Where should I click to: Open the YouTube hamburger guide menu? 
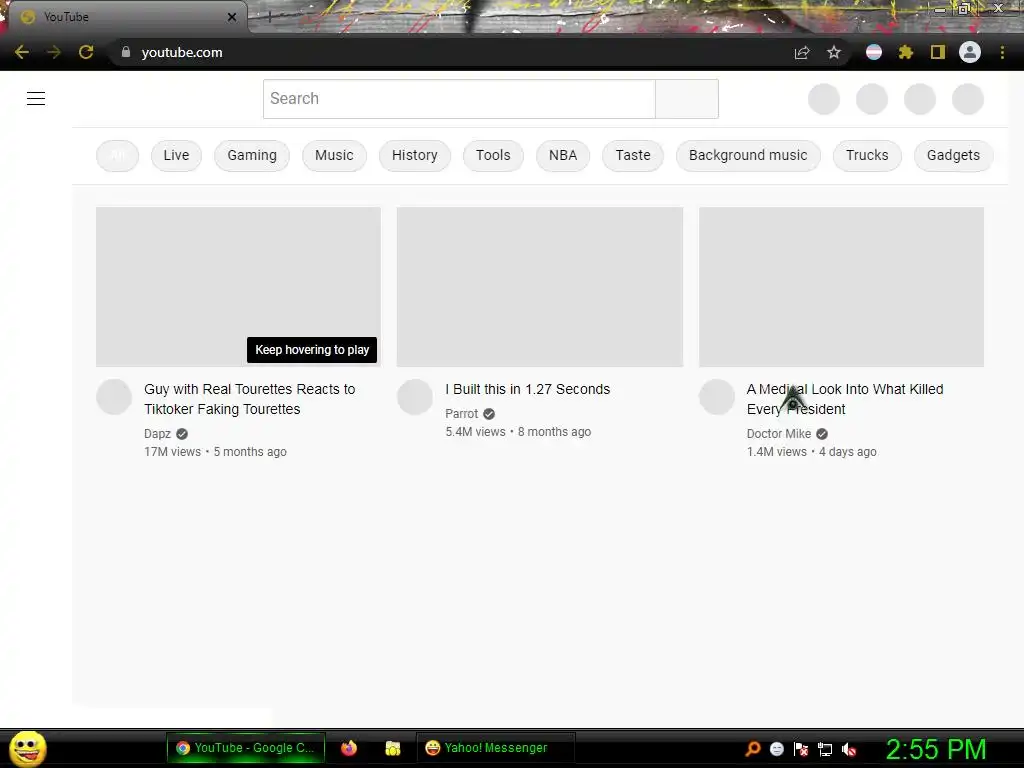(36, 99)
